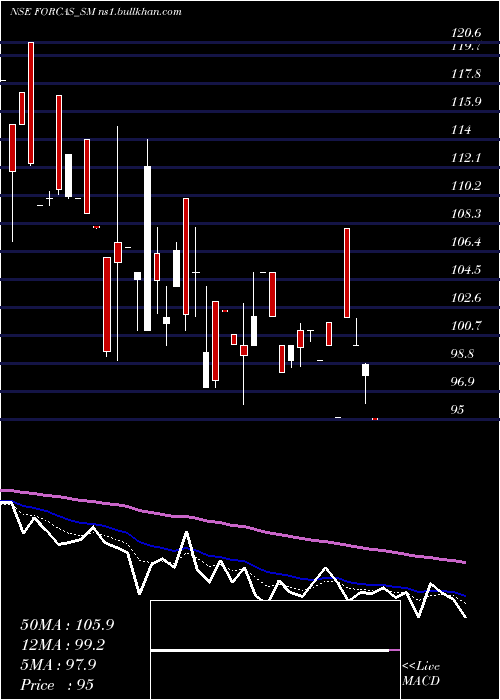This screenshot has height=700, width=500.
Task: Click the MACD indicator box
Action: coord(275,650)
